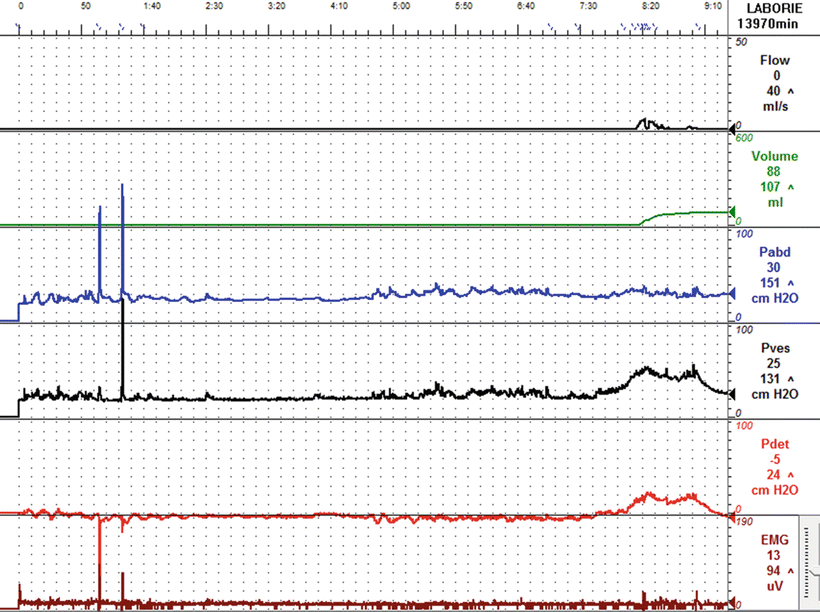Image resolution: width=820 pixels, height=612 pixels.
Task: Click the 8:20 time label
Action: 651,6
